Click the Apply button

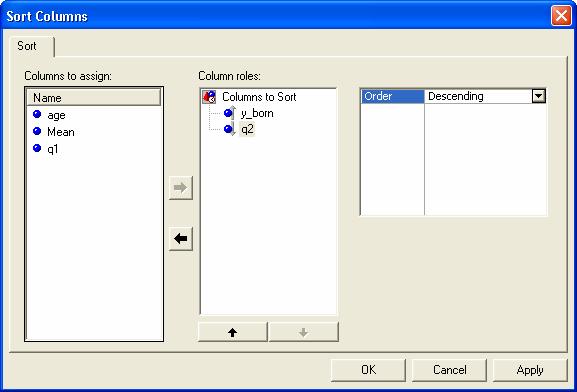[530, 370]
